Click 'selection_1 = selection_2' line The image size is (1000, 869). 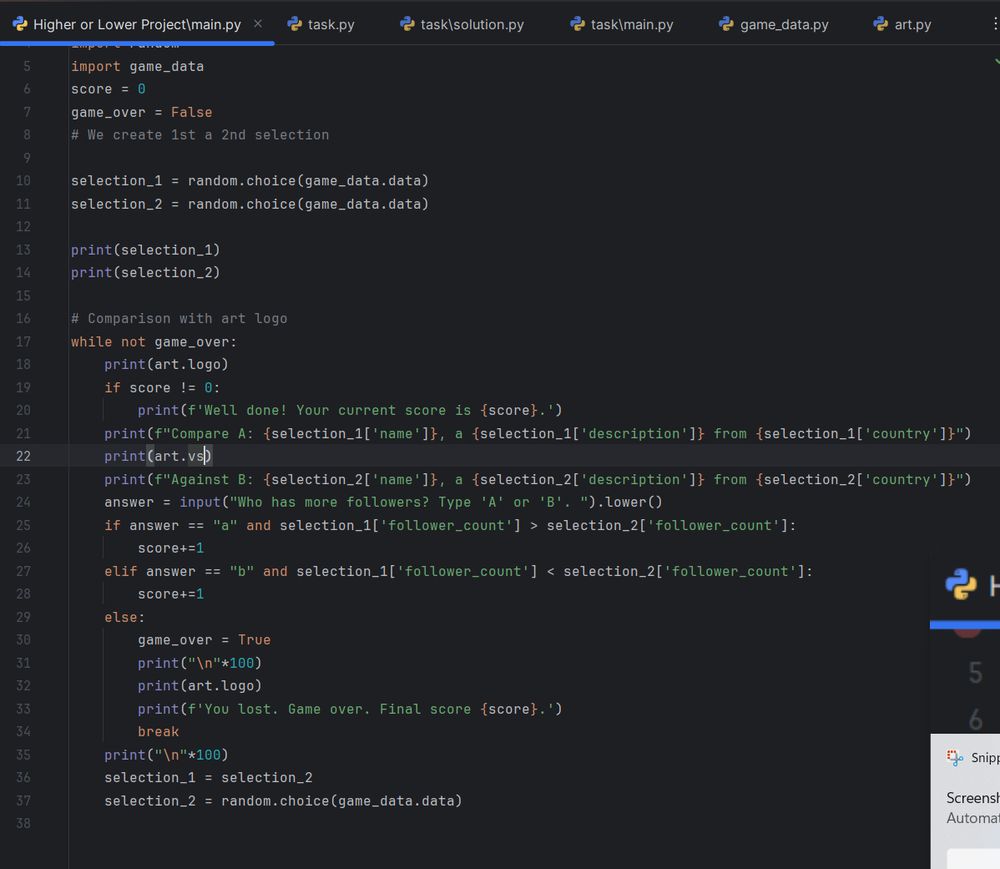209,778
